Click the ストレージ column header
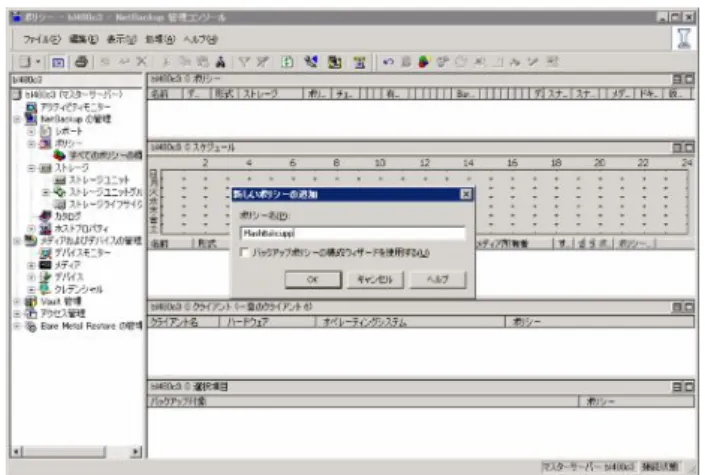The height and width of the screenshot is (475, 705). [271, 94]
